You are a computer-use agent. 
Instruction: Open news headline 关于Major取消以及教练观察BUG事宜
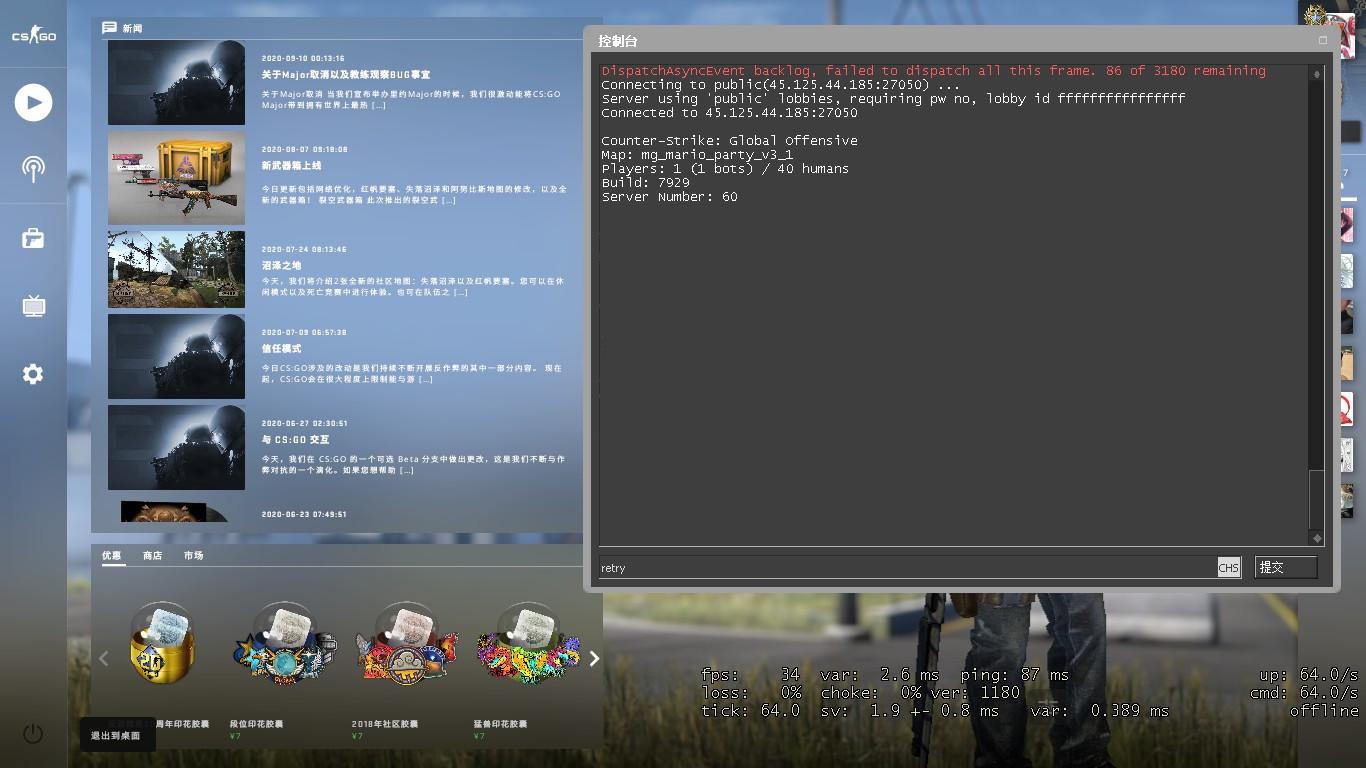[346, 75]
